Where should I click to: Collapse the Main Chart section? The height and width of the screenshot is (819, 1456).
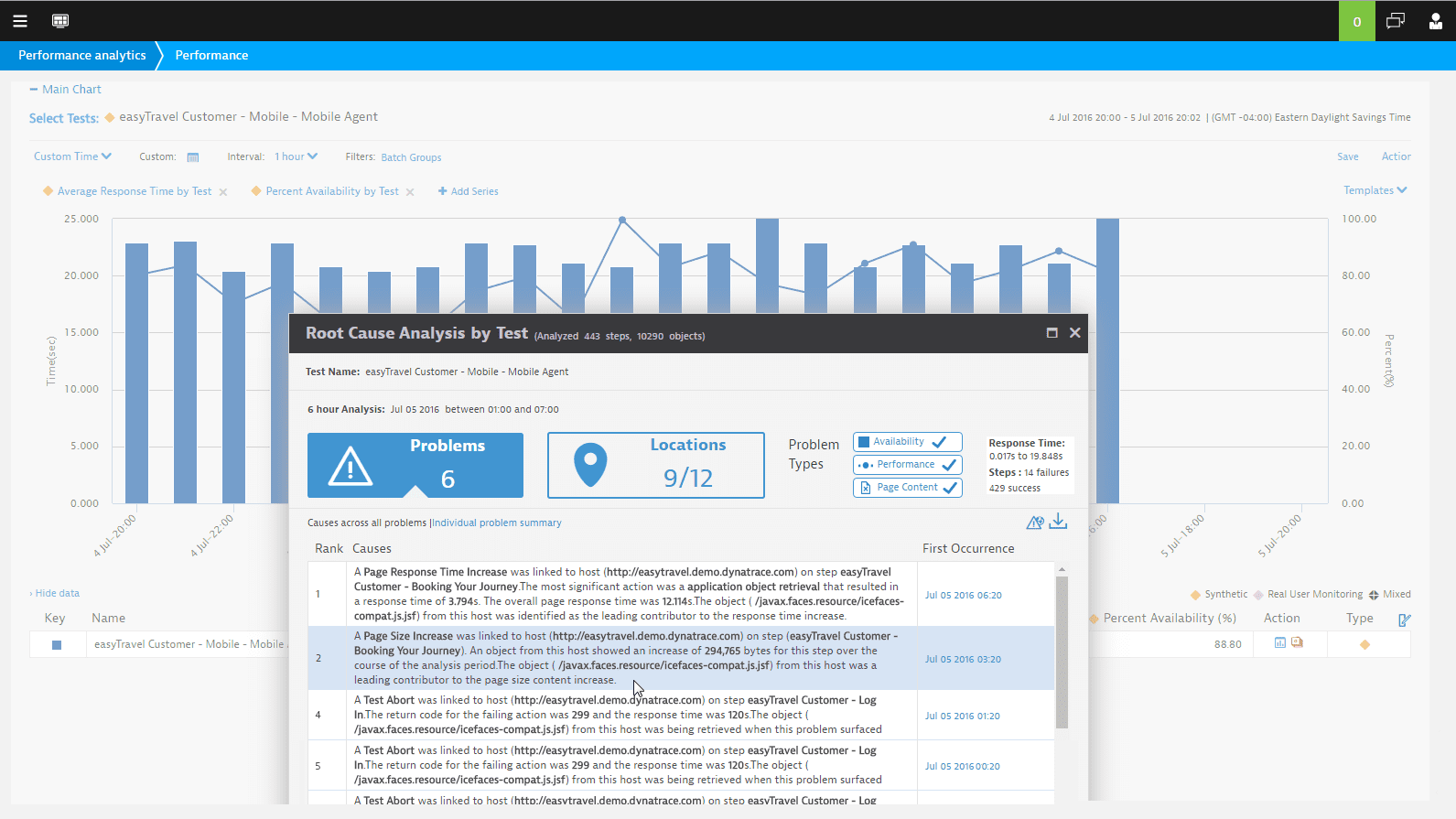coord(66,90)
